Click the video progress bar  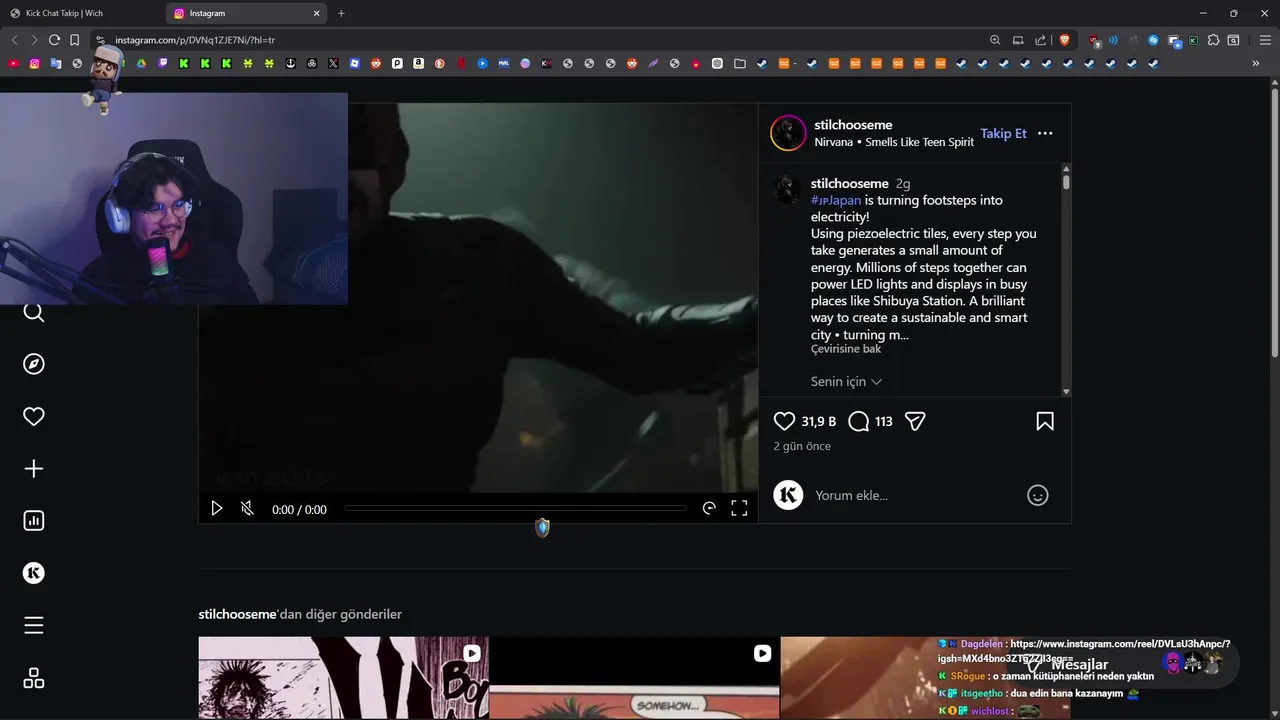[x=515, y=508]
